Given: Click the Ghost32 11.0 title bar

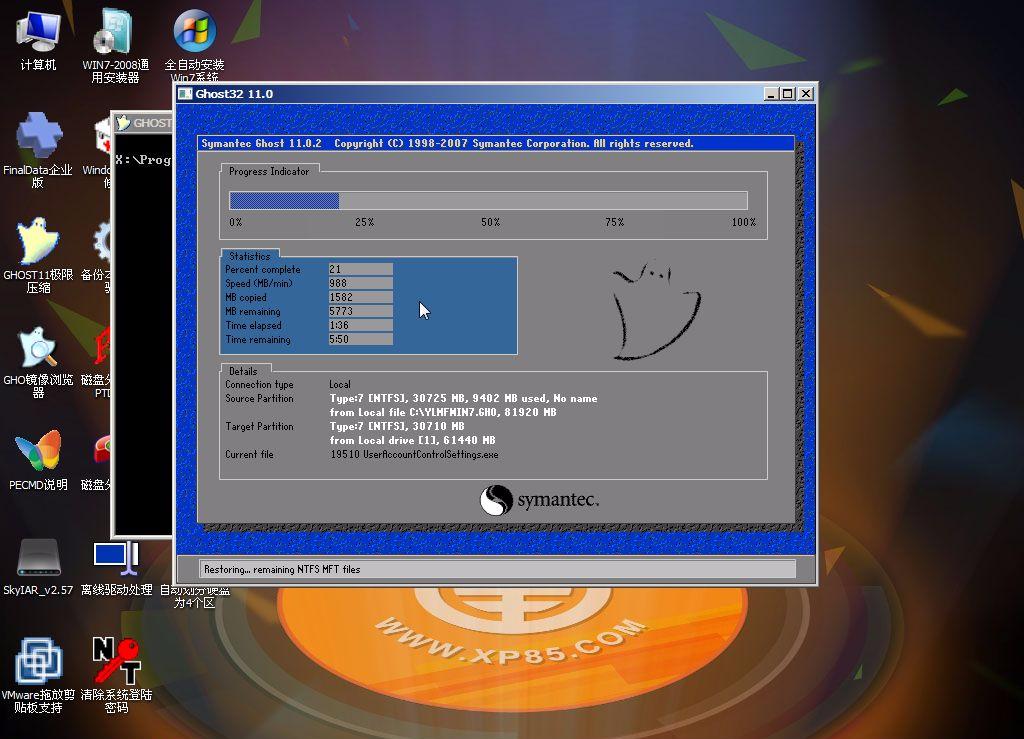Looking at the screenshot, I should (450, 94).
